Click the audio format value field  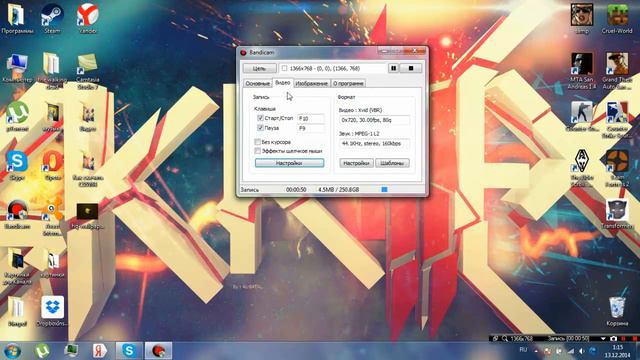click(374, 144)
